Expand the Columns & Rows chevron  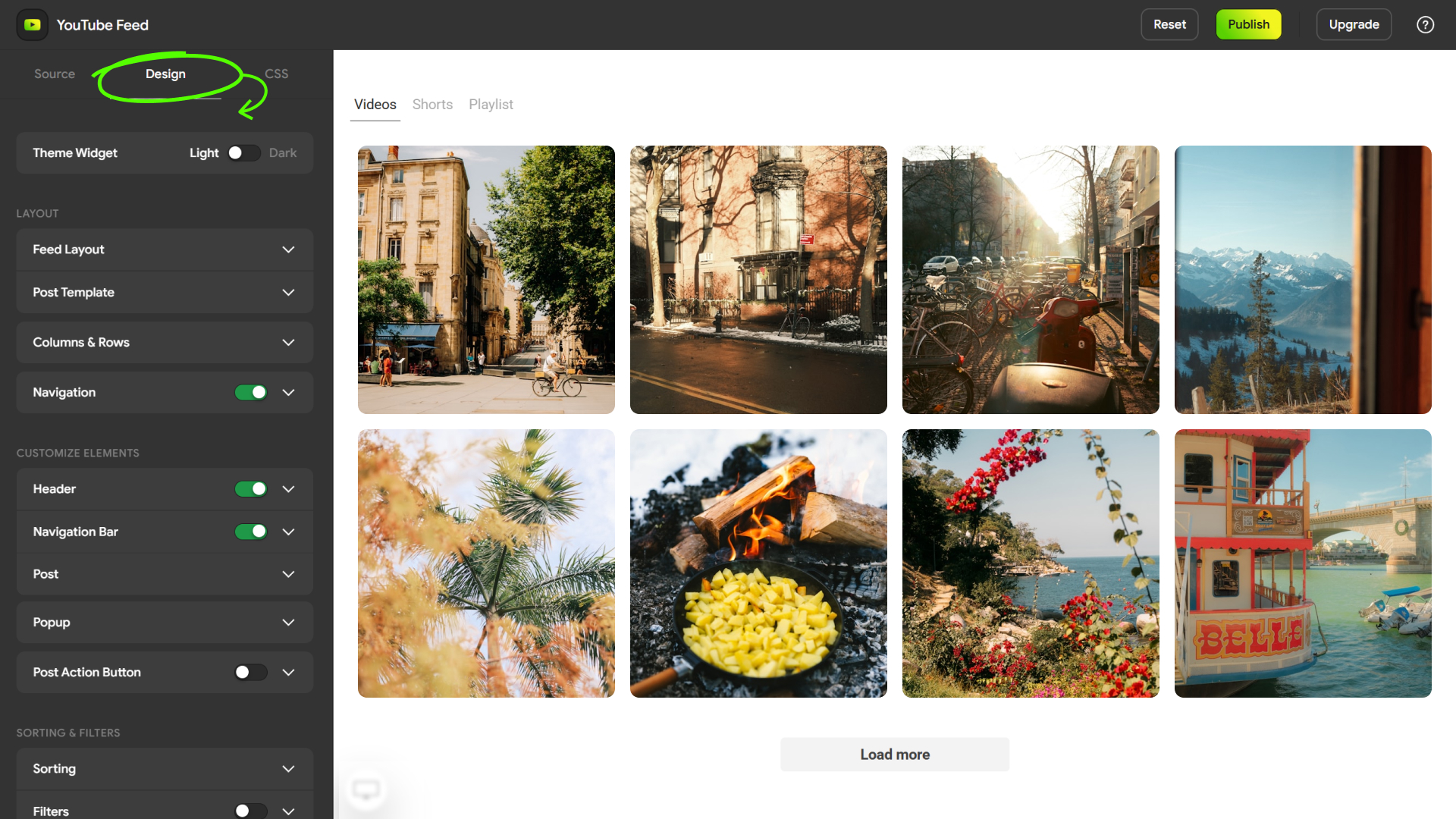pyautogui.click(x=288, y=343)
